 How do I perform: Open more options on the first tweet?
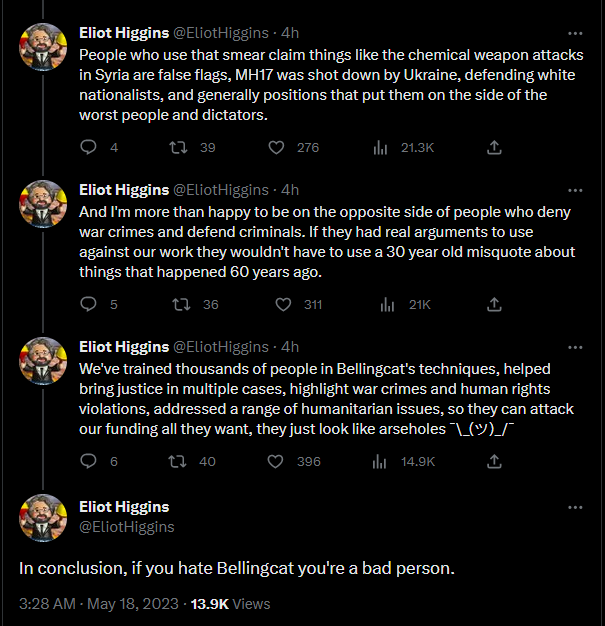tap(574, 33)
